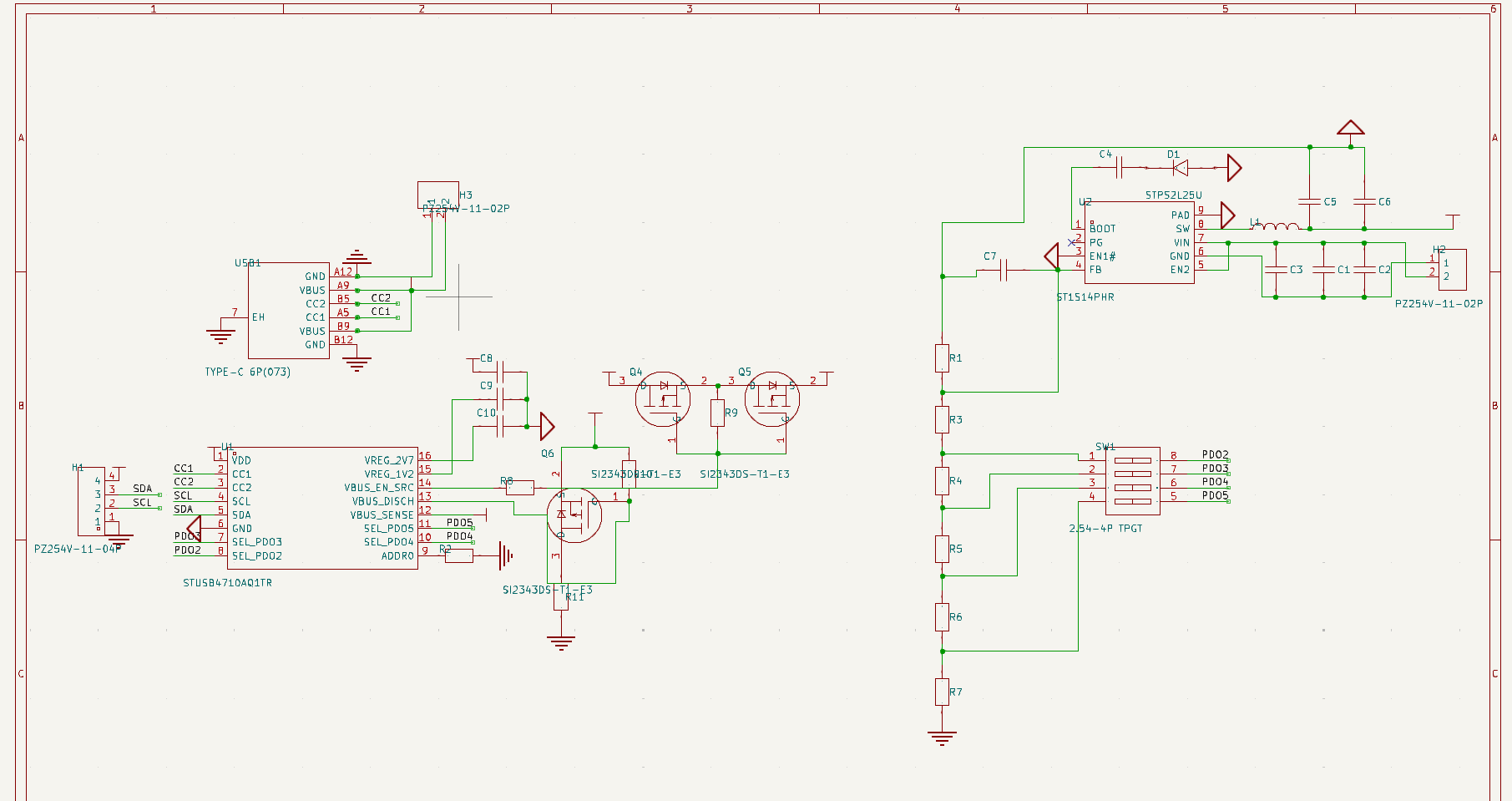The image size is (1512, 801).
Task: Select the H2 two-pin header connector
Action: 1451,270
